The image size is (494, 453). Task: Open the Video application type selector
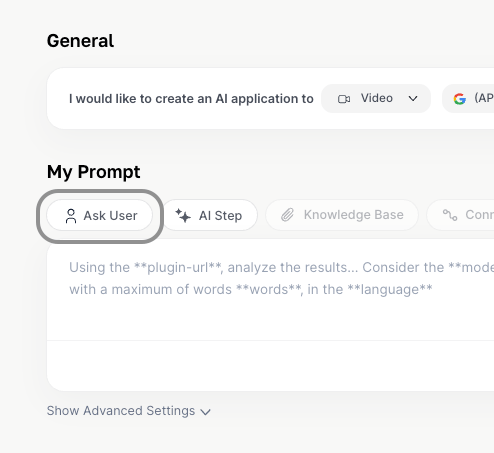pyautogui.click(x=376, y=99)
